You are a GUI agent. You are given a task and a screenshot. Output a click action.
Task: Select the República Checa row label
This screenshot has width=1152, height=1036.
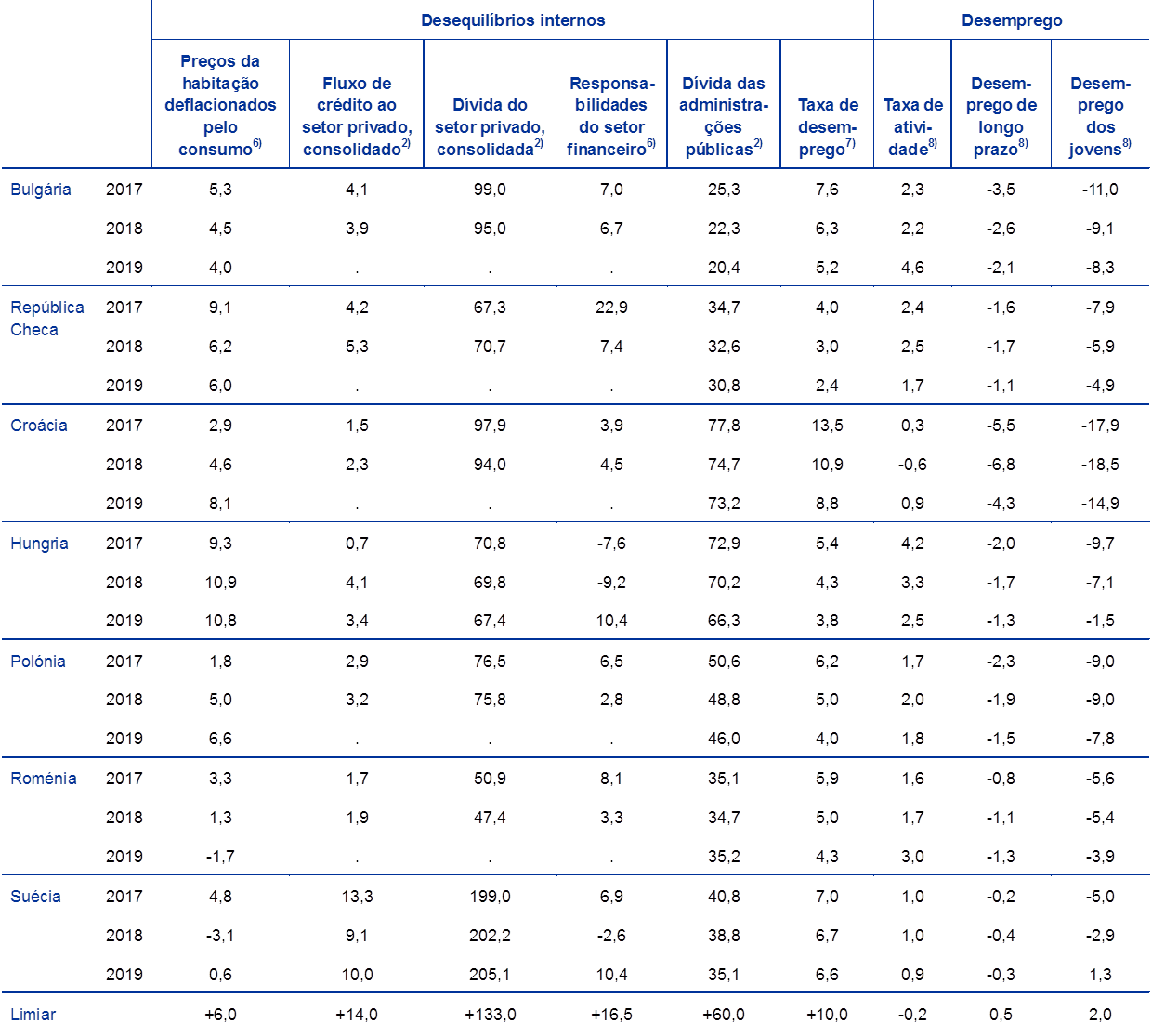click(46, 318)
